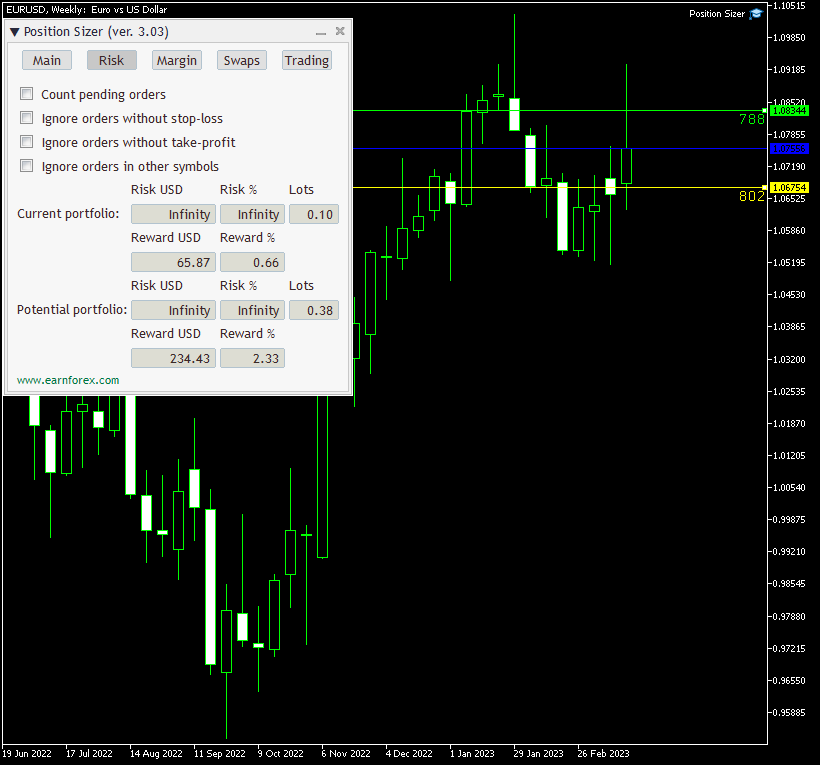Click the blue 1.07353 current price label
820x765 pixels.
[787, 148]
